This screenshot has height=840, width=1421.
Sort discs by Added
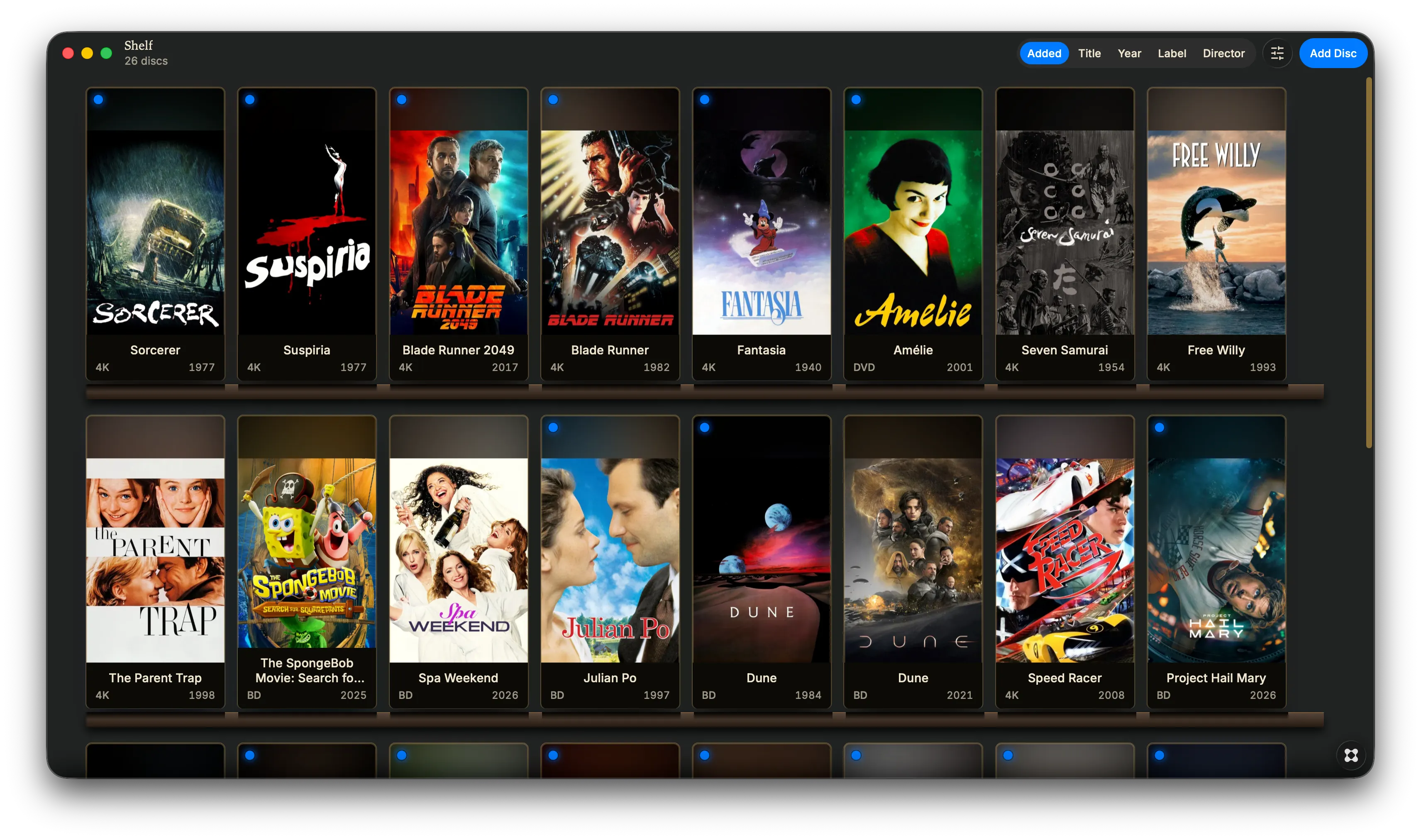pos(1043,53)
